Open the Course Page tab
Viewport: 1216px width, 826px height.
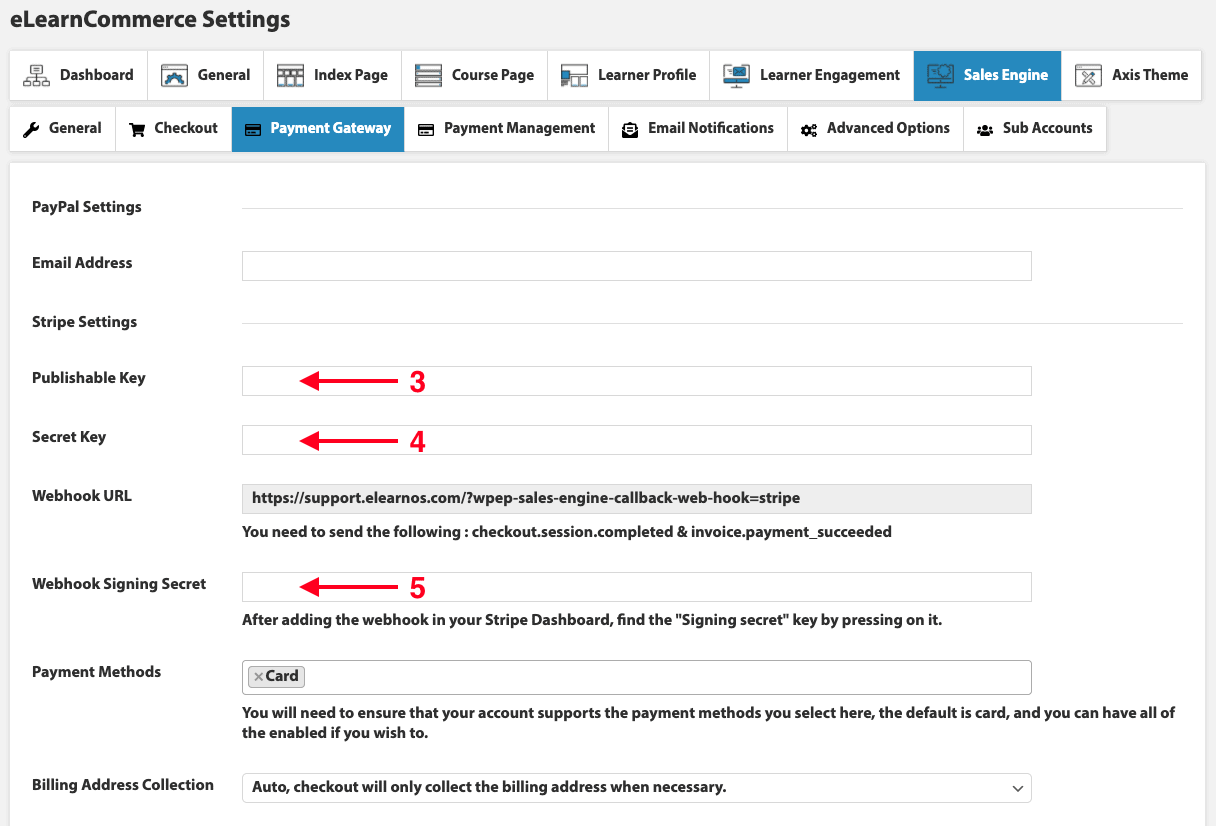point(474,75)
